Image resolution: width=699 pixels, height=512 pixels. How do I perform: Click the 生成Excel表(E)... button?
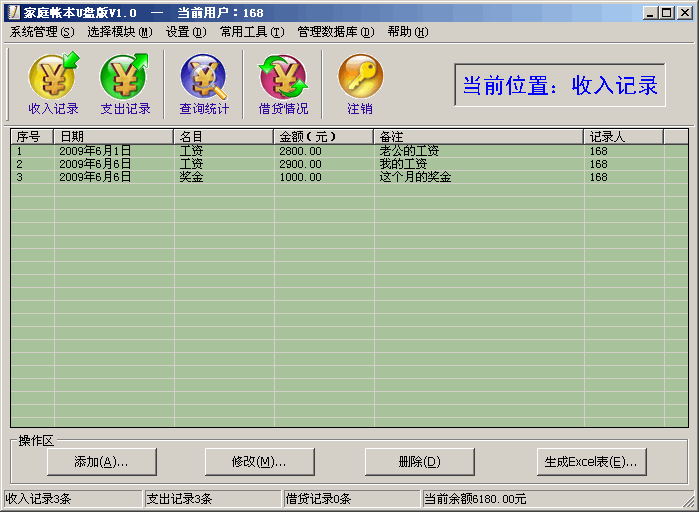pos(592,462)
